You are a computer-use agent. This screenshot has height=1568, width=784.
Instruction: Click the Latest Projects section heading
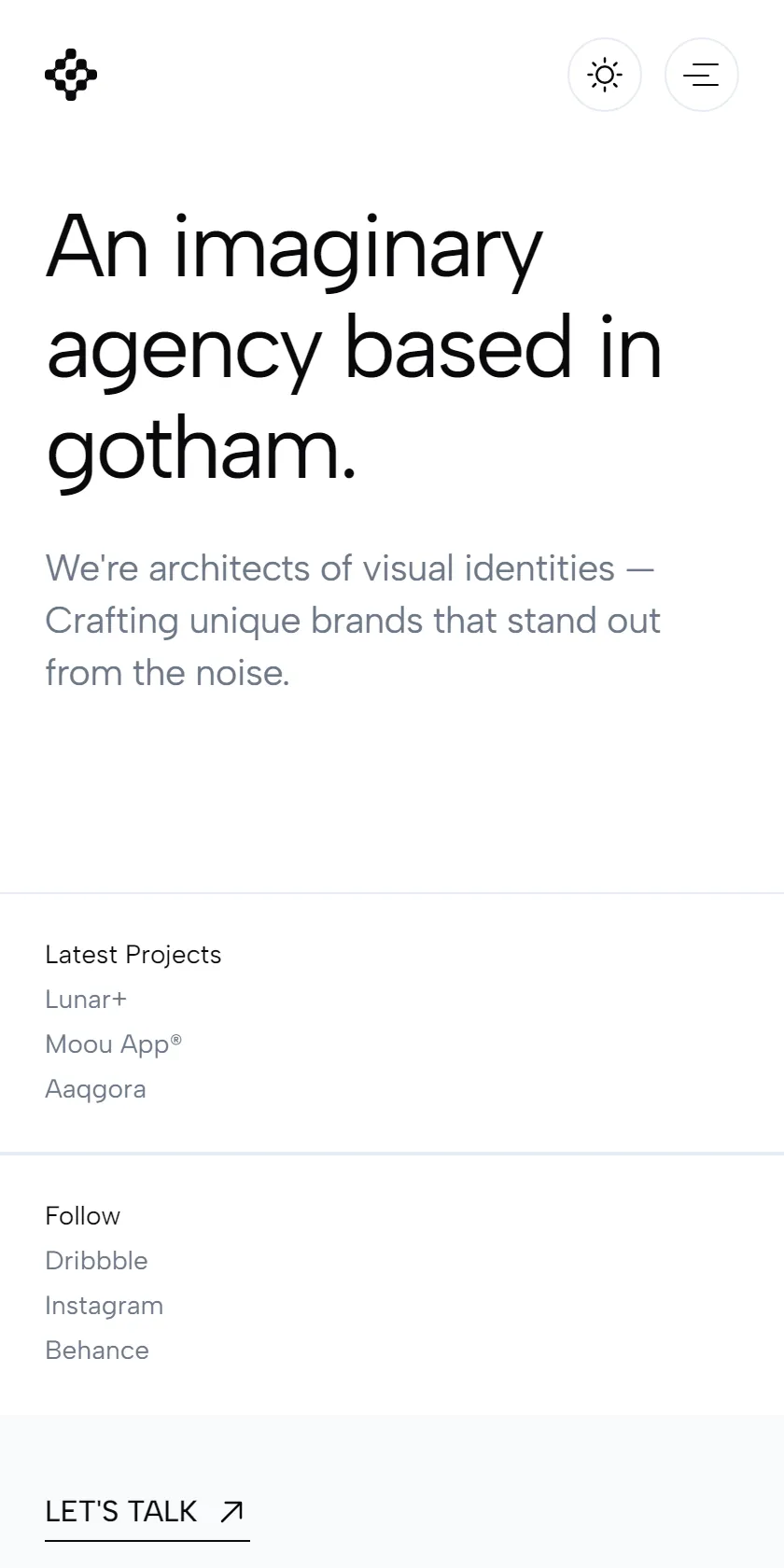click(133, 955)
